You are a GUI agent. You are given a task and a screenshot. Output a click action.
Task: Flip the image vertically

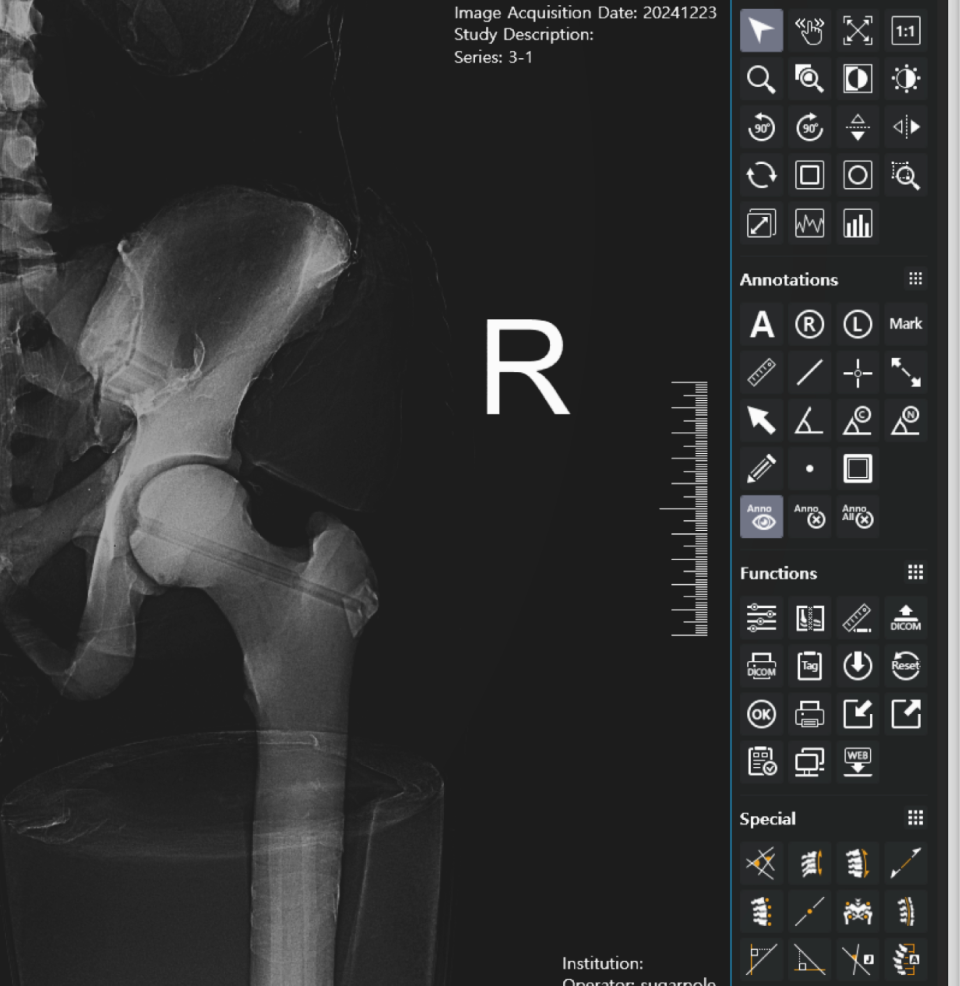click(x=858, y=127)
